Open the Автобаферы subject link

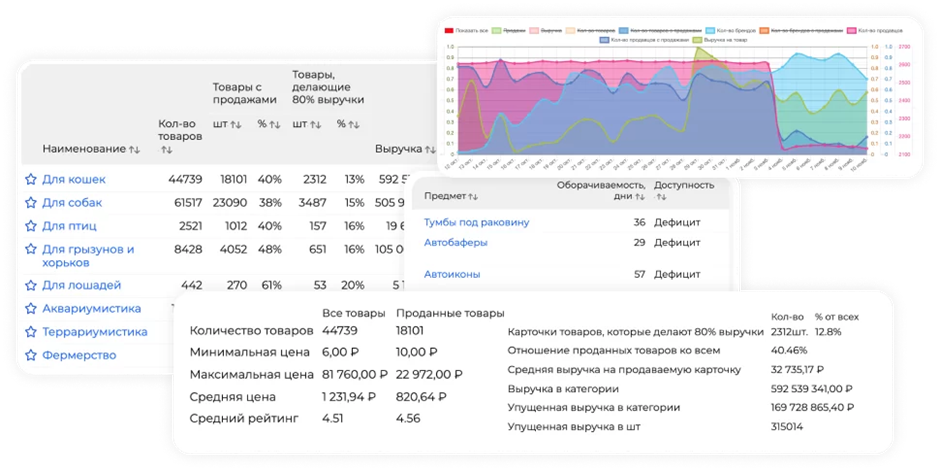pyautogui.click(x=456, y=243)
